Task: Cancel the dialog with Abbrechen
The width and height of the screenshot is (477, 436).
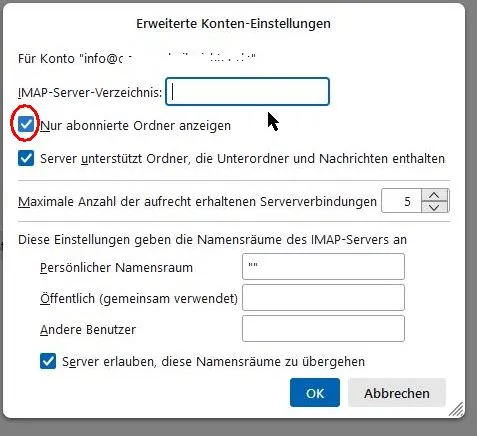Action: tap(397, 393)
